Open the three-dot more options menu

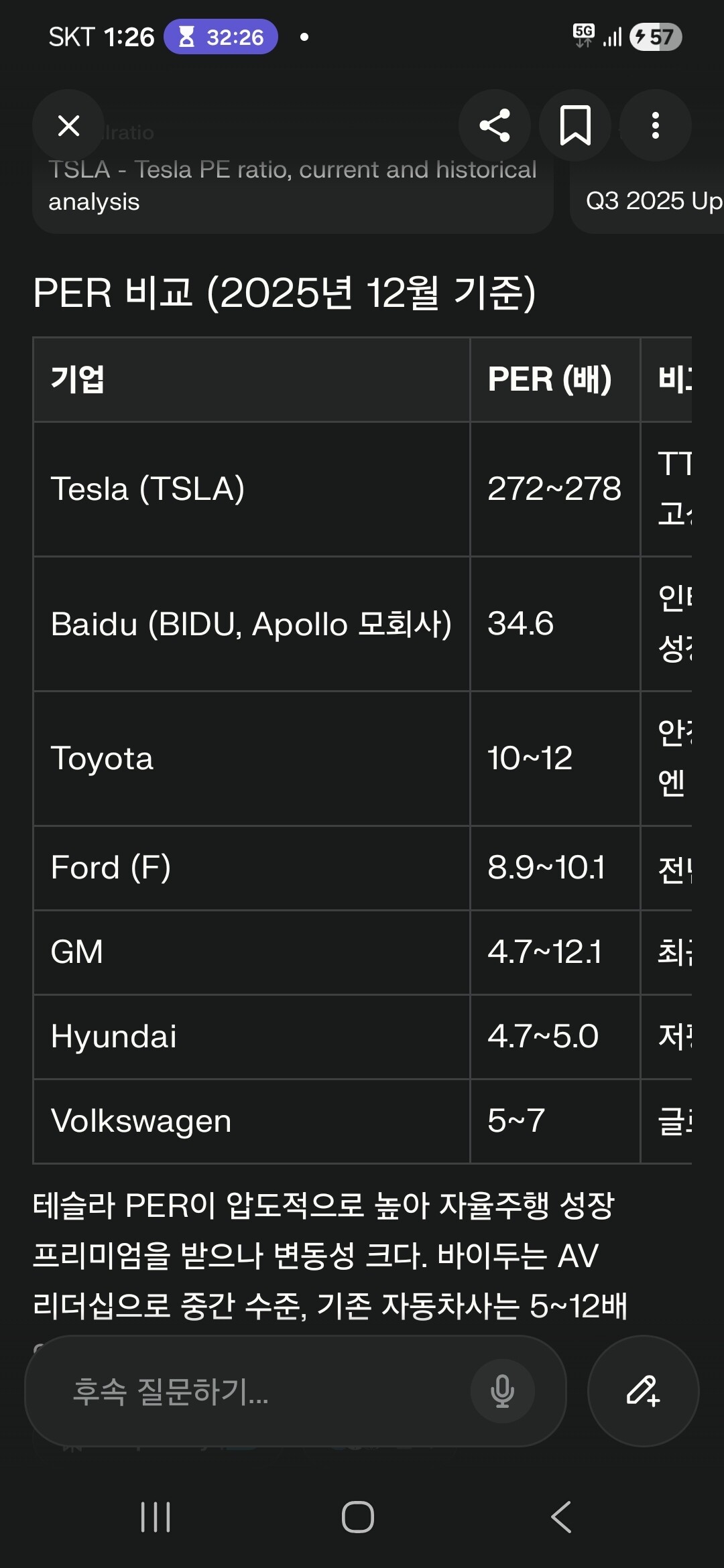(x=655, y=125)
